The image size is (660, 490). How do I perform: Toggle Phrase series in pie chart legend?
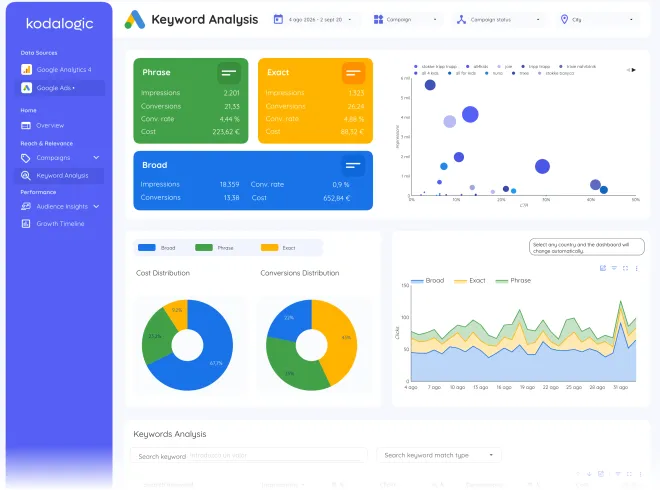[x=214, y=248]
